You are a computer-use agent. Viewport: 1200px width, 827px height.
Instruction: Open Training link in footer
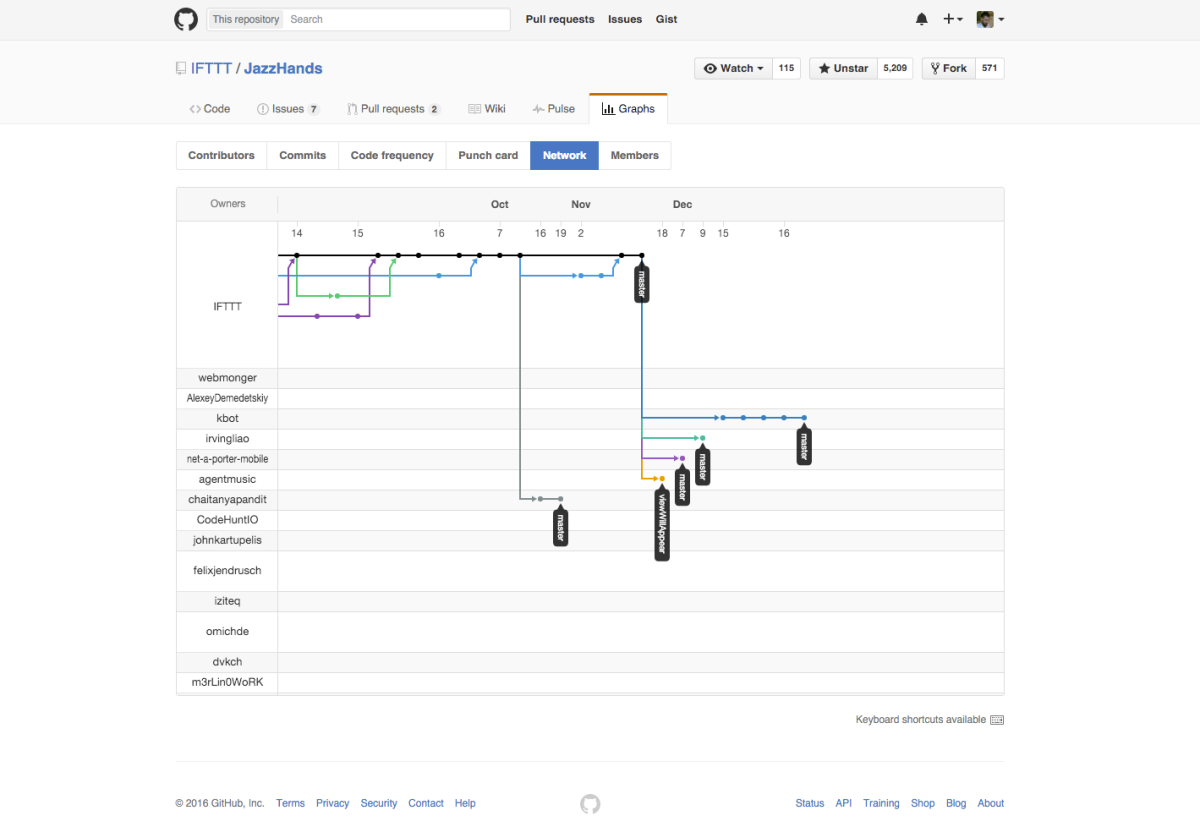point(881,803)
